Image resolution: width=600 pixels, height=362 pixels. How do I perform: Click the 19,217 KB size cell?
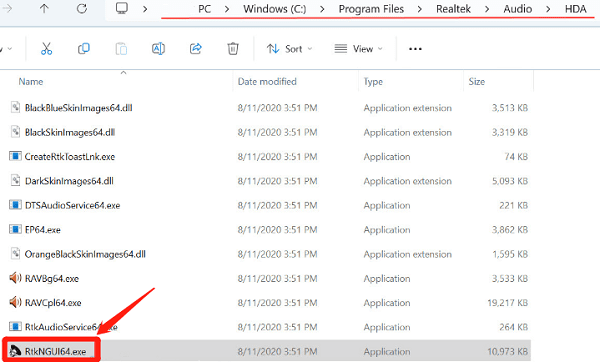click(508, 303)
